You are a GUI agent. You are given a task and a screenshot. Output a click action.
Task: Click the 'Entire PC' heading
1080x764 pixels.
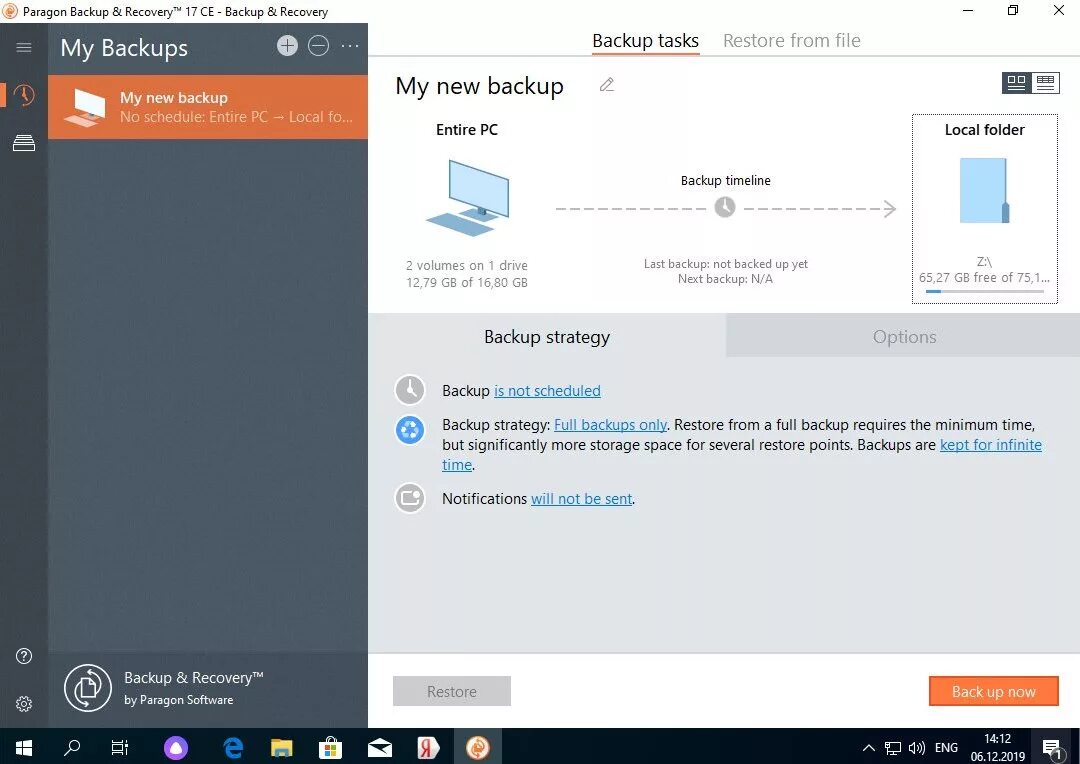(467, 130)
